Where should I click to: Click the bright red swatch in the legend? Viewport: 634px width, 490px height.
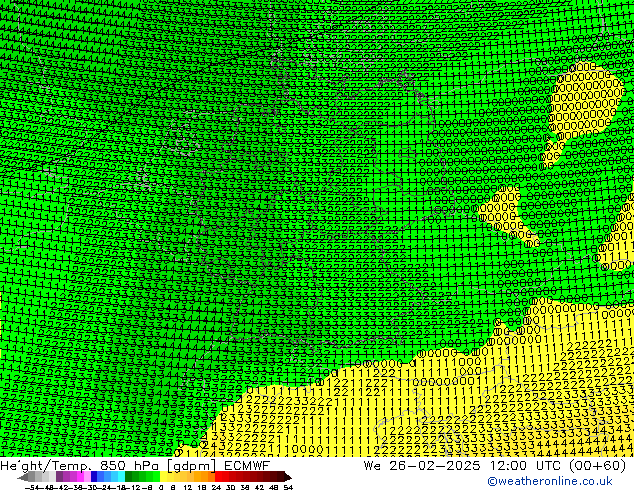(218, 477)
